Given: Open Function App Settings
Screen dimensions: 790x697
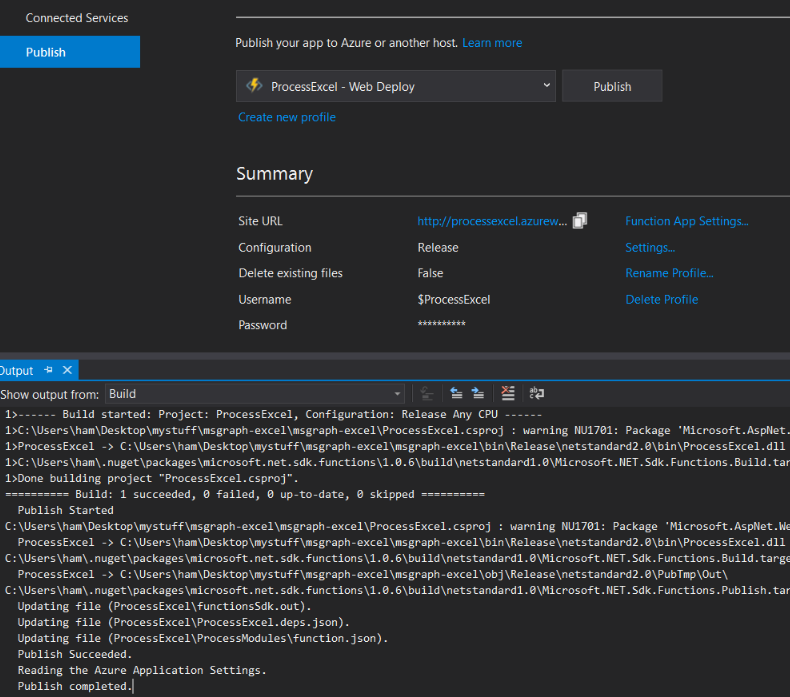Looking at the screenshot, I should point(686,221).
